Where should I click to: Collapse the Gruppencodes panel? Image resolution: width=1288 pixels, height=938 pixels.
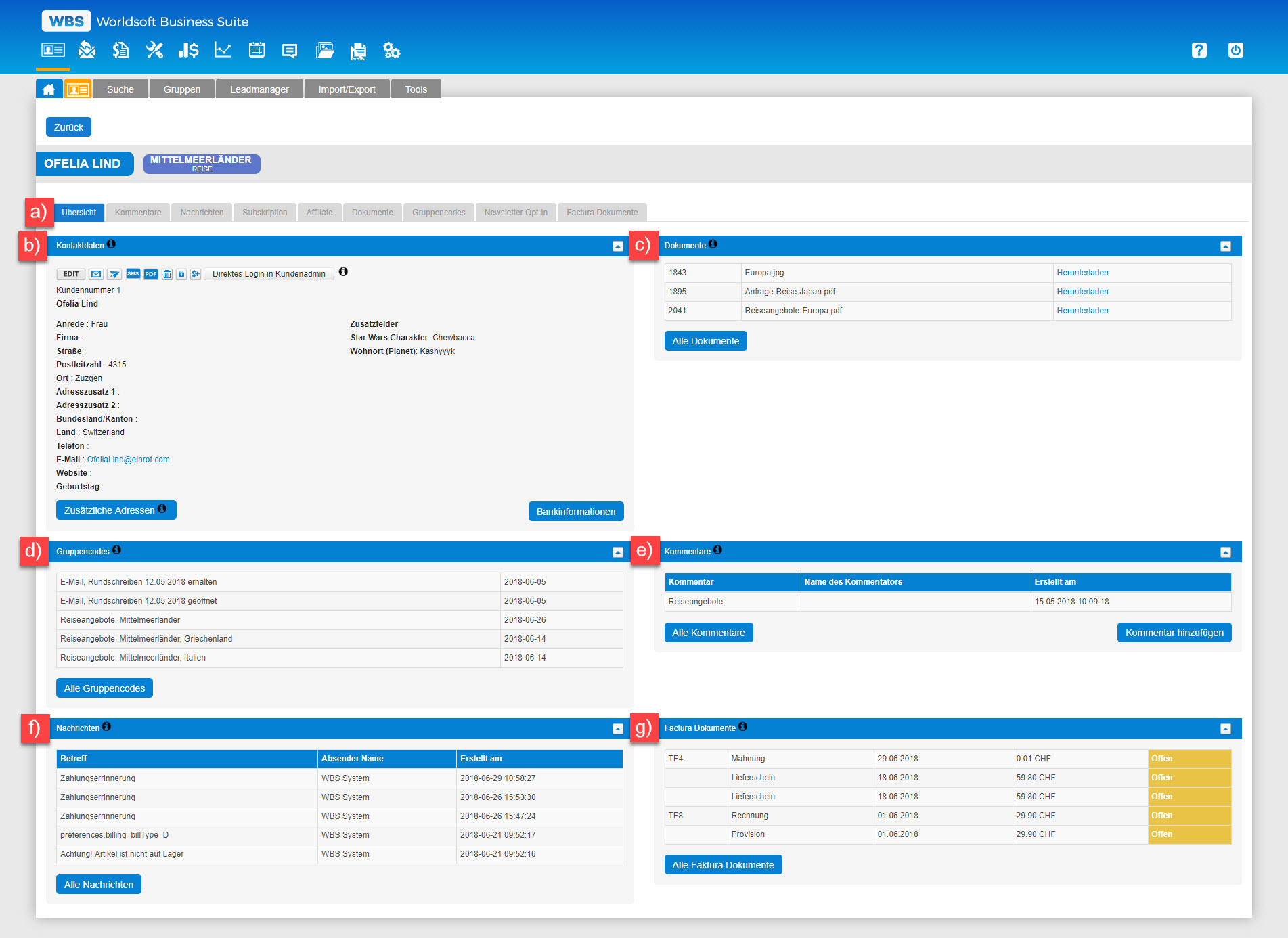tap(617, 552)
